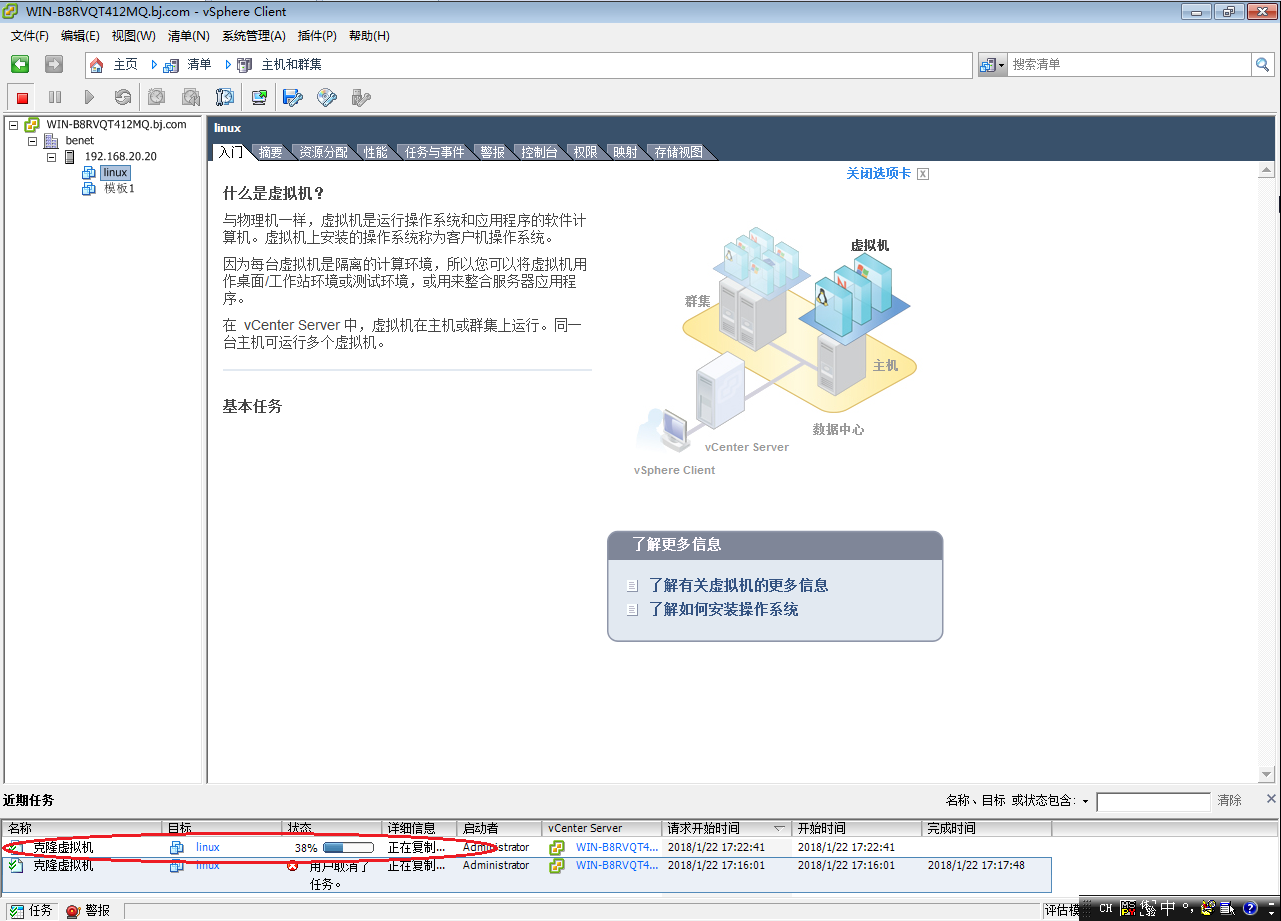Click the 38% clone progress bar
Screen dimensions: 1281x921
(x=348, y=848)
